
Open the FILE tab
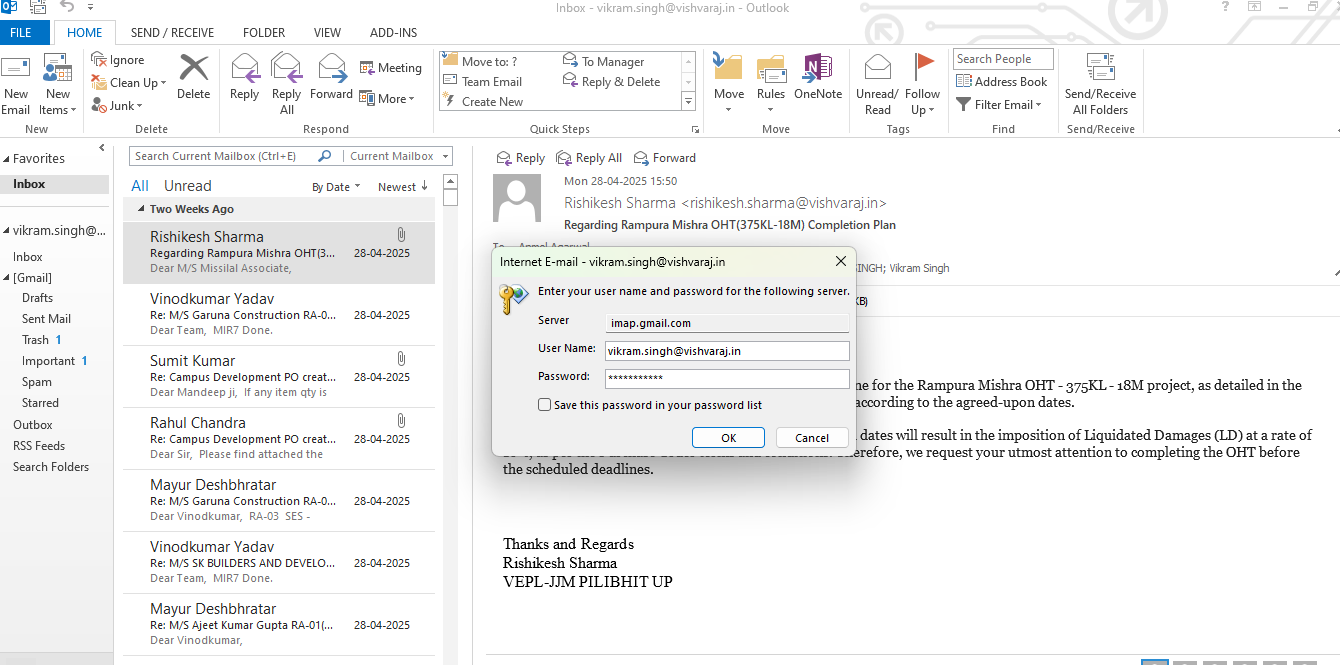(21, 33)
